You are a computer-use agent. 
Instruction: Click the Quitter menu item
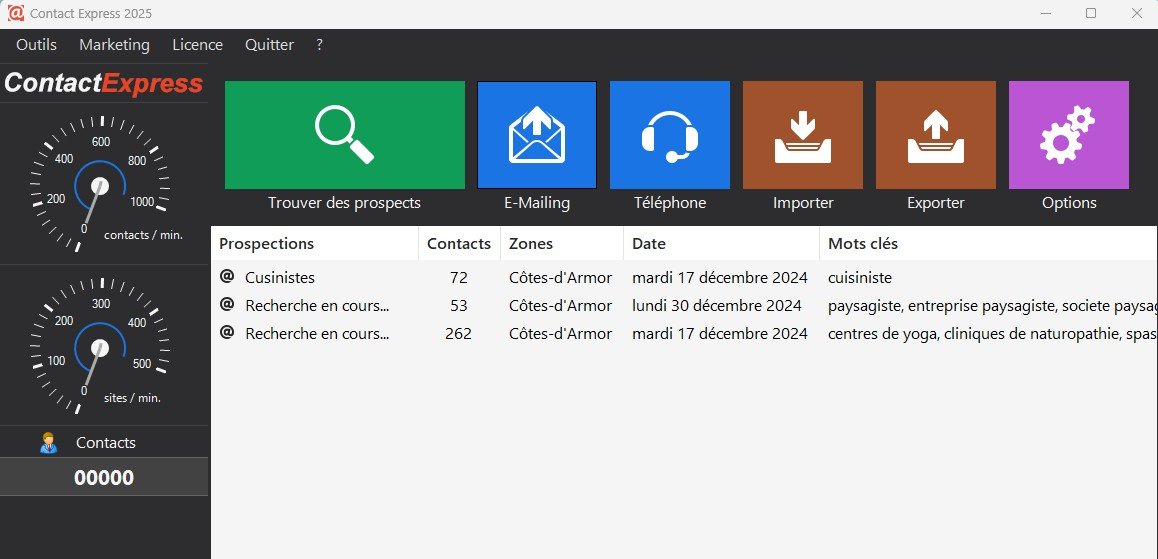pyautogui.click(x=270, y=44)
